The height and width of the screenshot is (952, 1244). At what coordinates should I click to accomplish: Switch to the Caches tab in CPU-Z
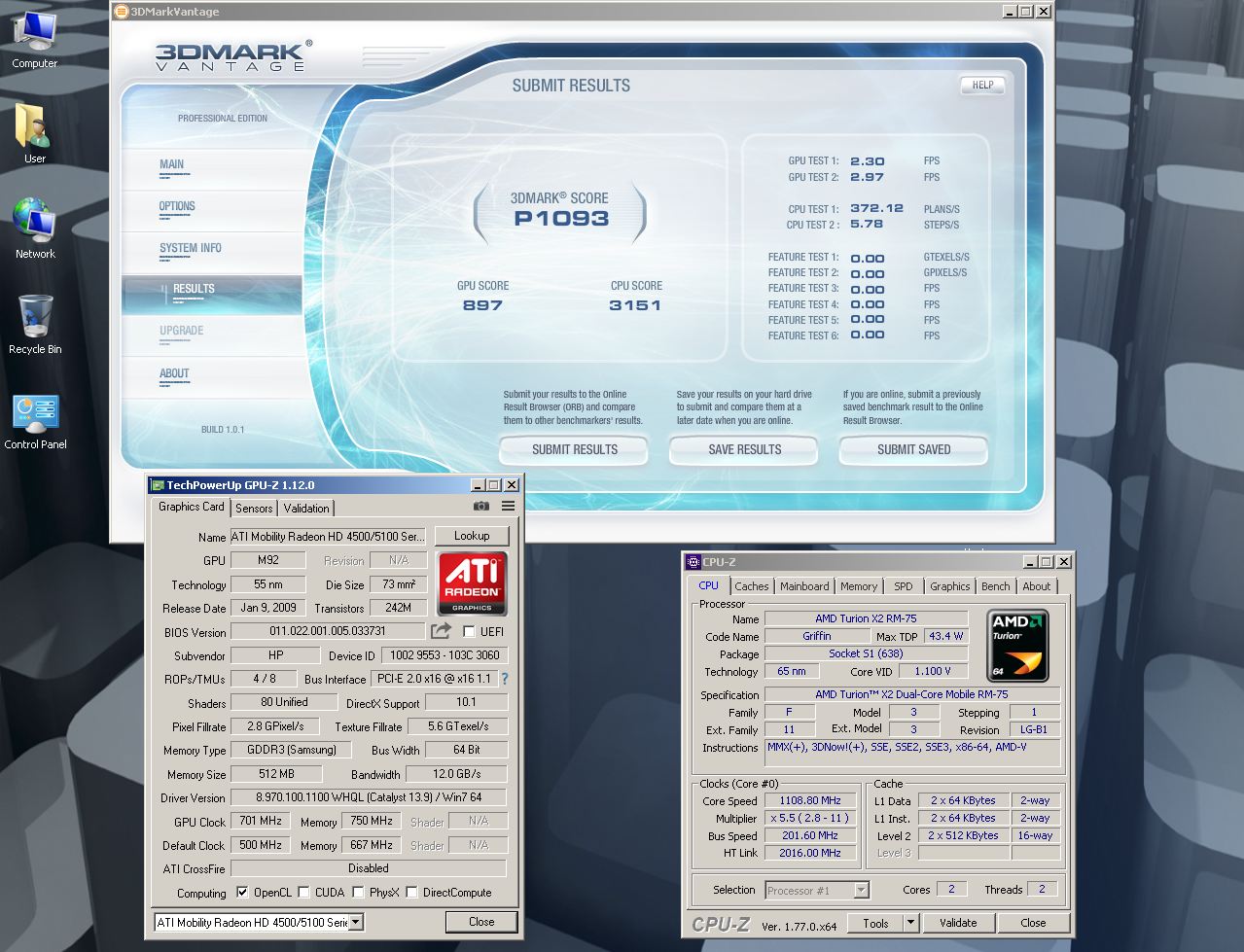752,586
